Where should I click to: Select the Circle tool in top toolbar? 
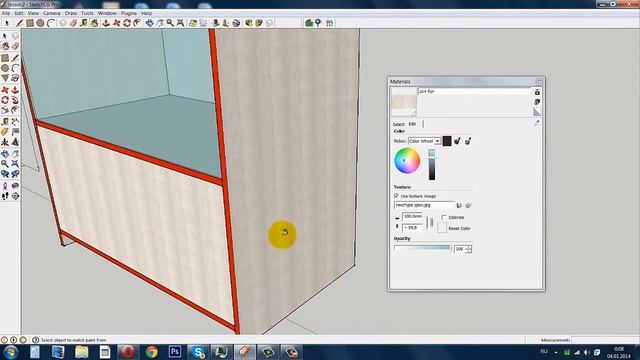point(40,23)
